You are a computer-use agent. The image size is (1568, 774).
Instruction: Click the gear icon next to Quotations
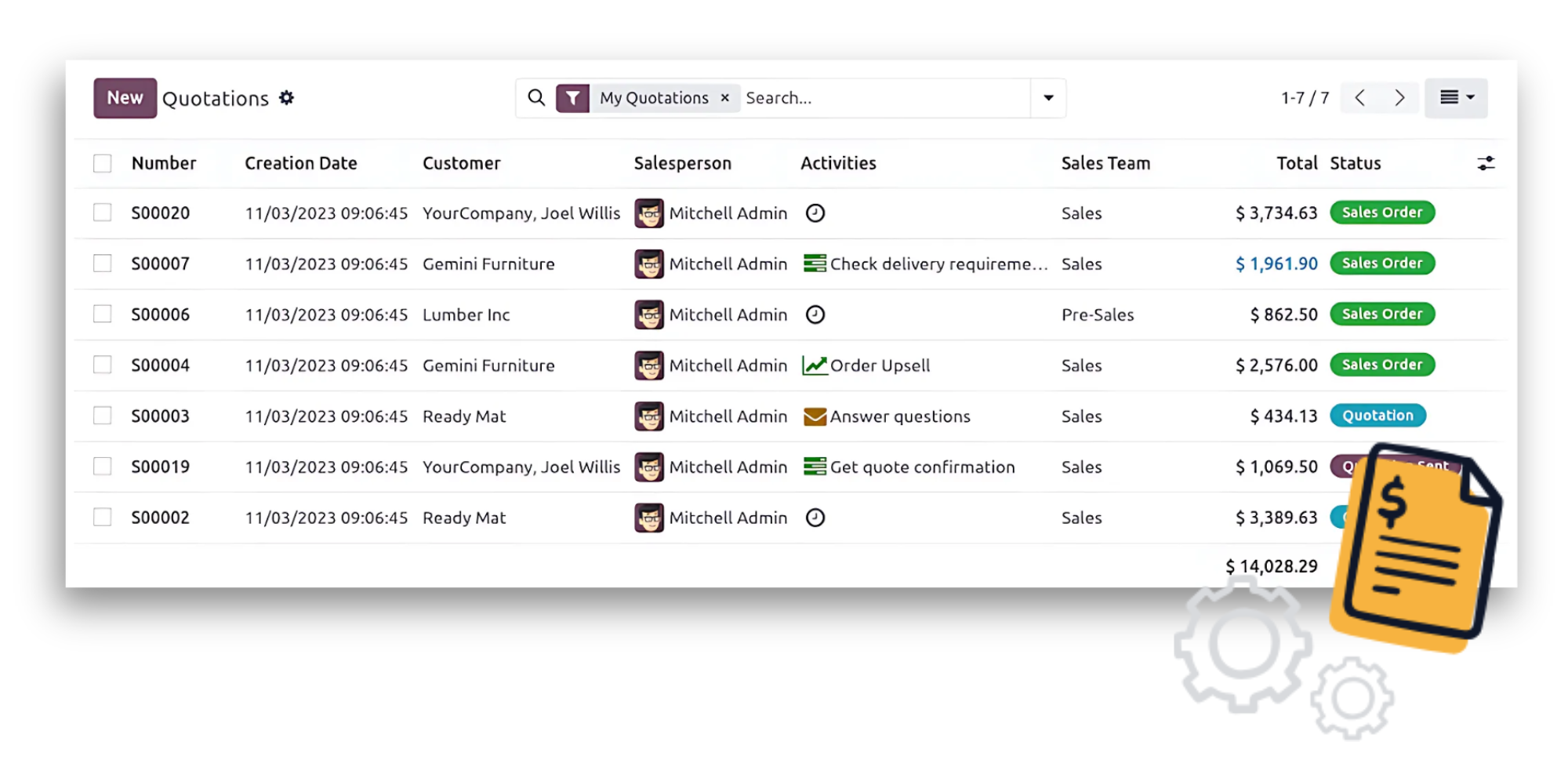[287, 98]
